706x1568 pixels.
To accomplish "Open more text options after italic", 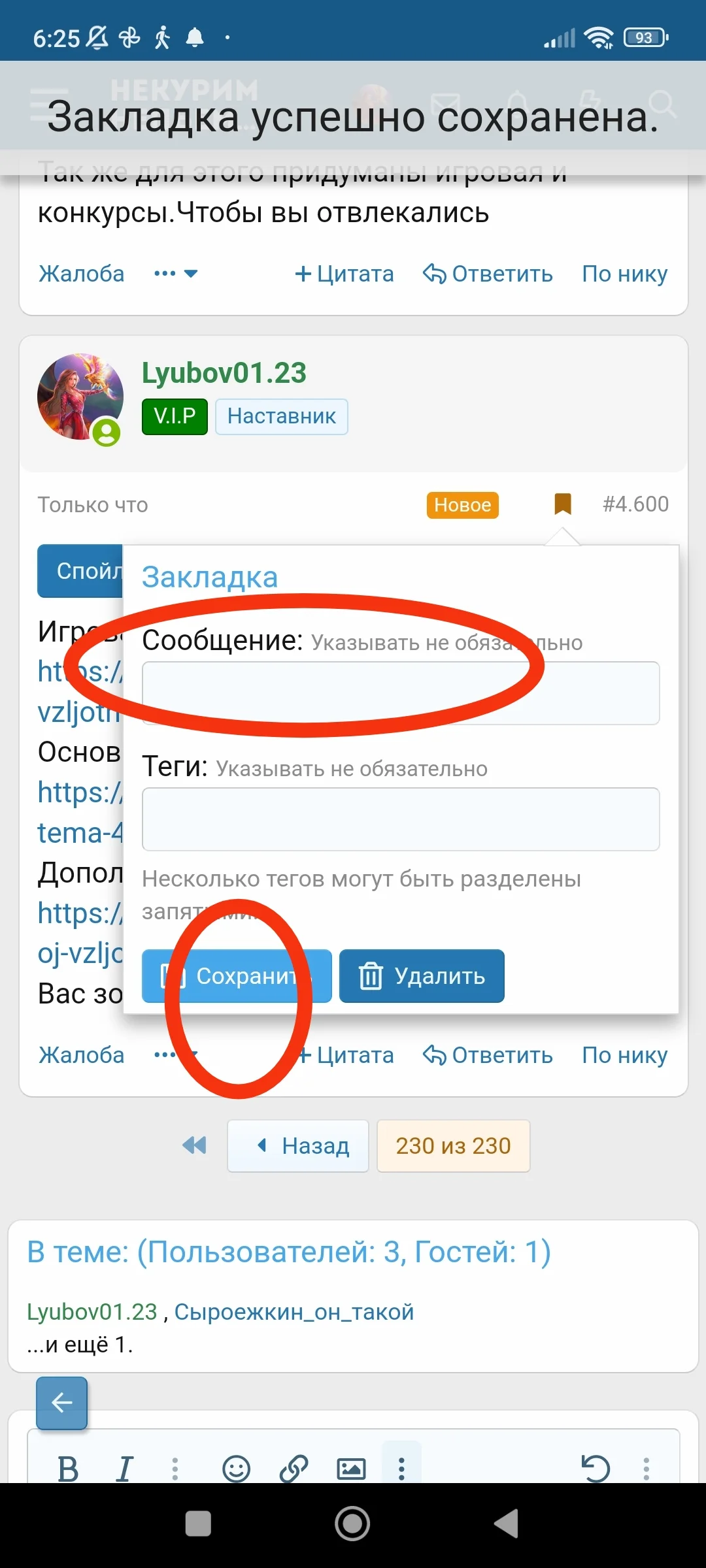I will click(x=175, y=1469).
